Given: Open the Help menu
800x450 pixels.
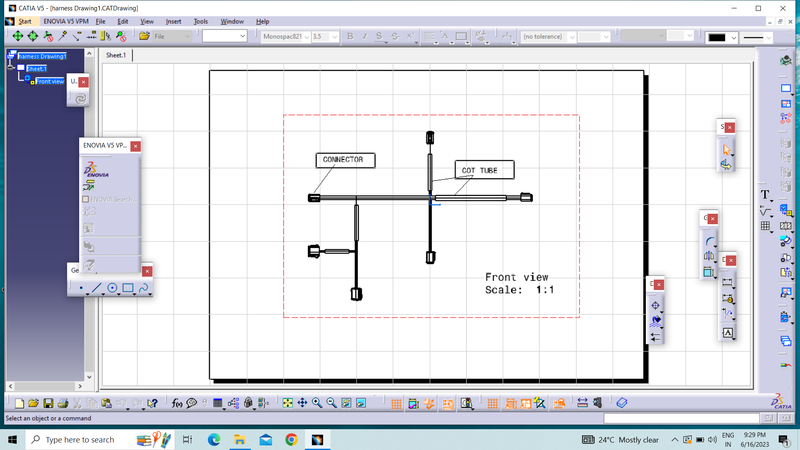Looking at the screenshot, I should point(262,21).
